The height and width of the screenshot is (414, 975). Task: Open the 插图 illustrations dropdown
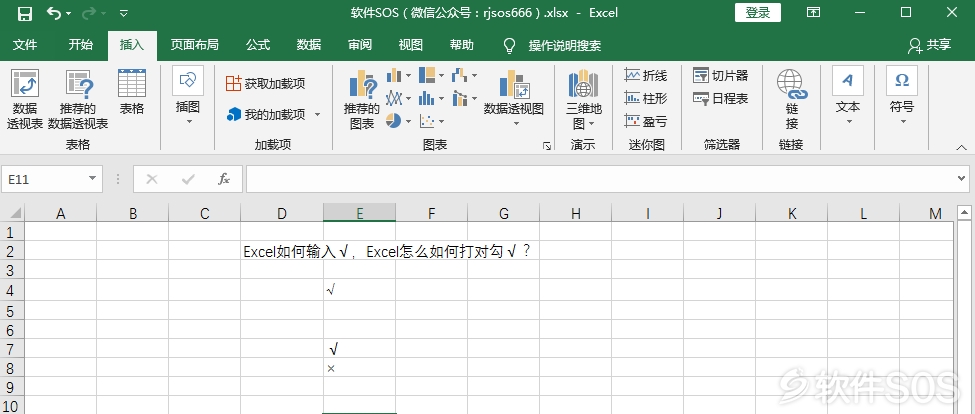pos(188,96)
